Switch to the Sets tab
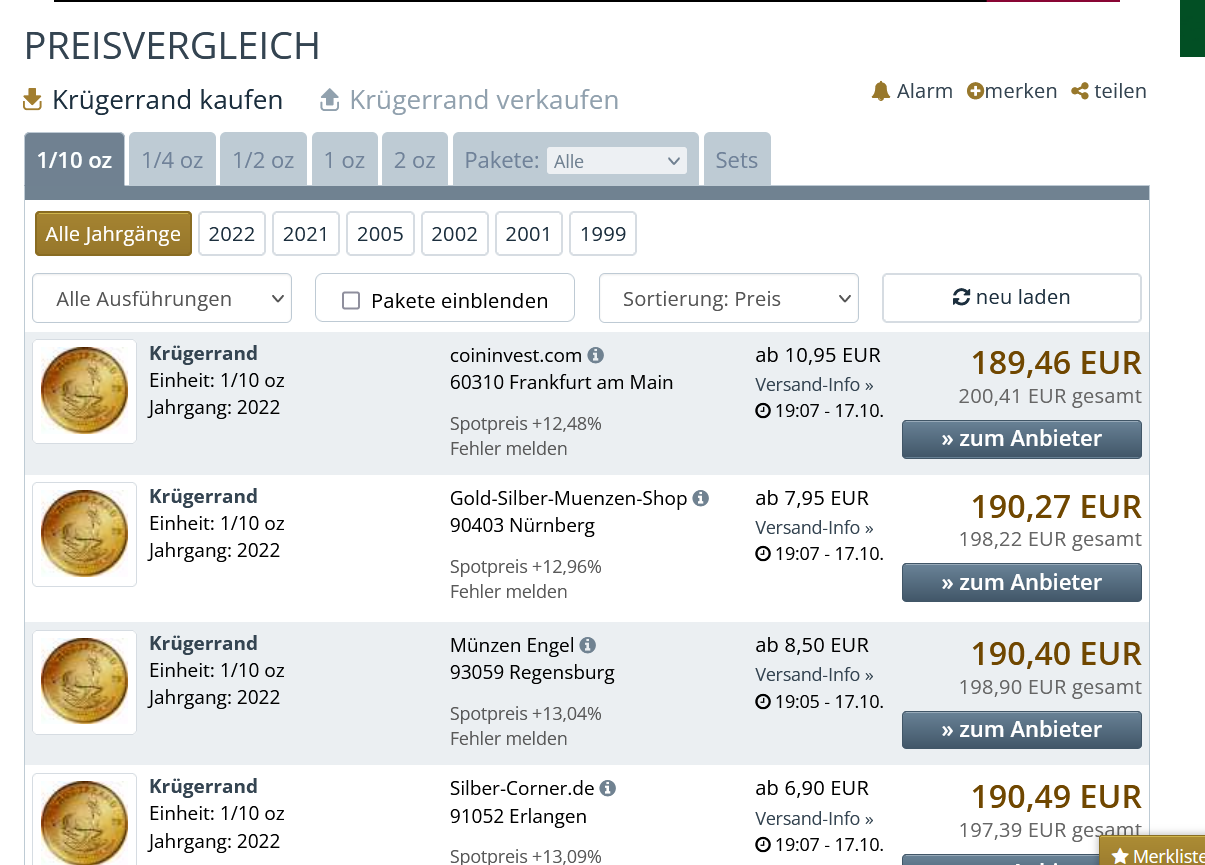Viewport: 1205px width, 865px height. coord(736,160)
